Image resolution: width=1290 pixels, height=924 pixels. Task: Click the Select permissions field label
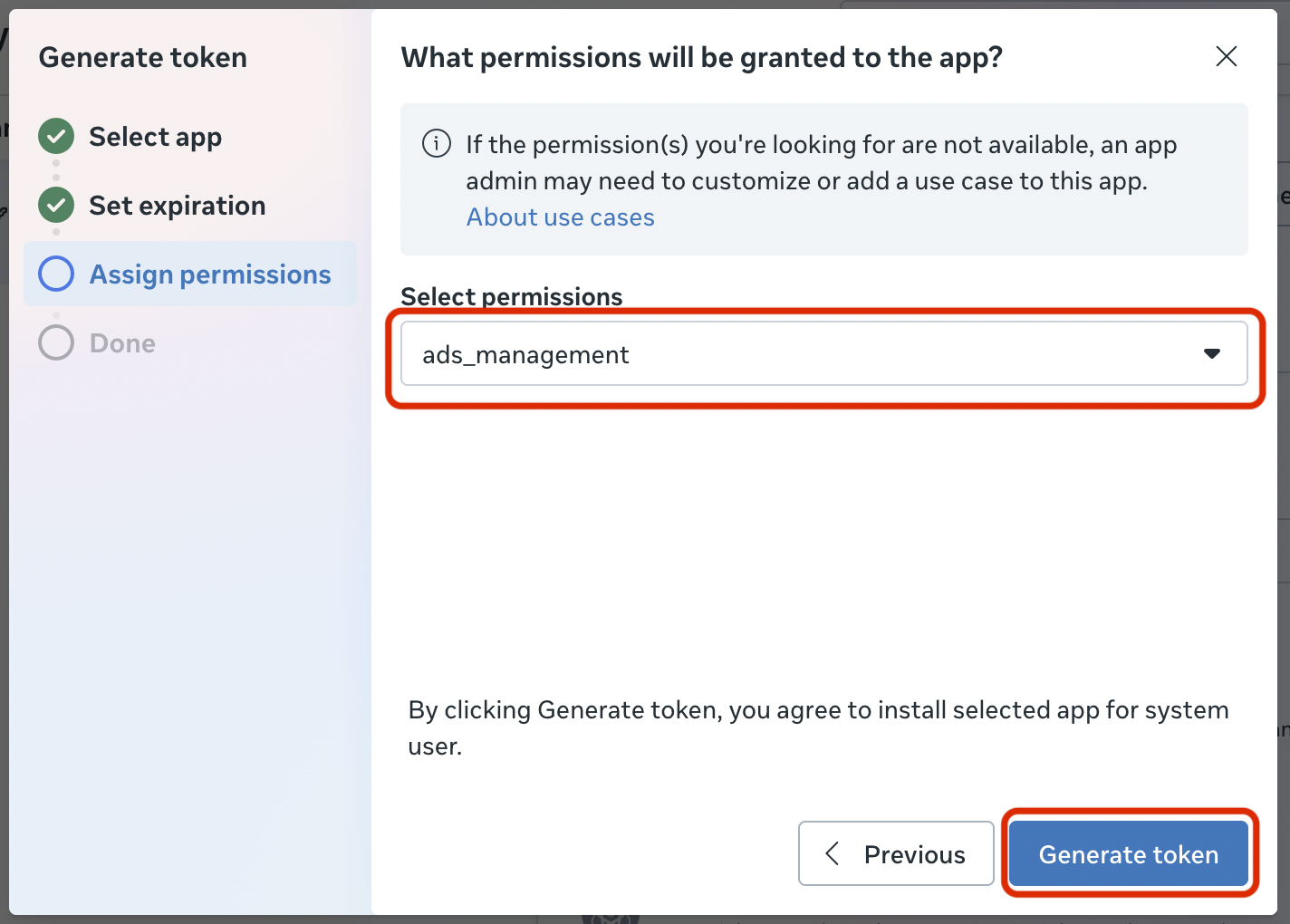click(511, 296)
